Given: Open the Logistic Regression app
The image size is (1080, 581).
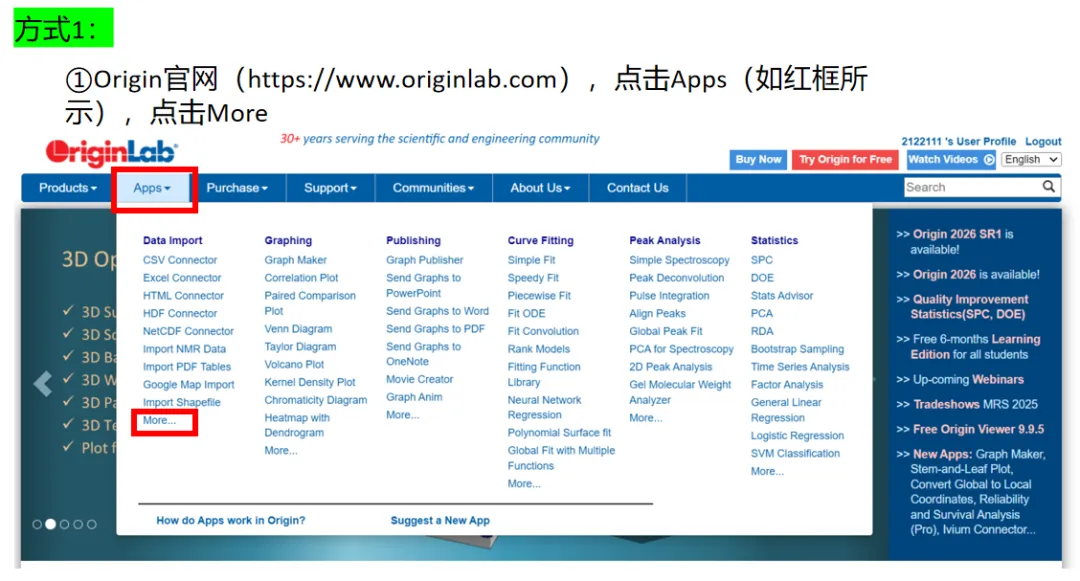Looking at the screenshot, I should (x=797, y=436).
